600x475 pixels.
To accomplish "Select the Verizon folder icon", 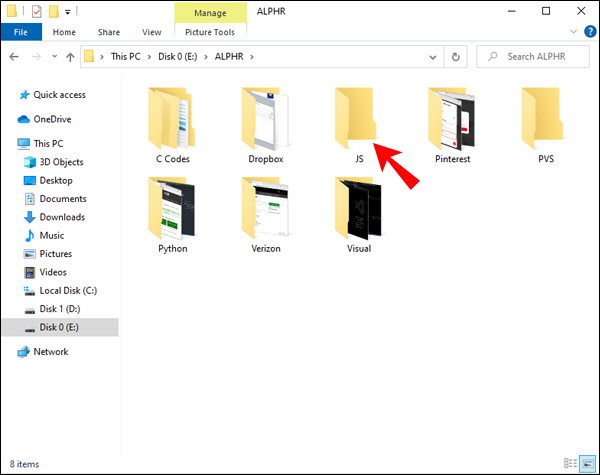I will (x=265, y=208).
